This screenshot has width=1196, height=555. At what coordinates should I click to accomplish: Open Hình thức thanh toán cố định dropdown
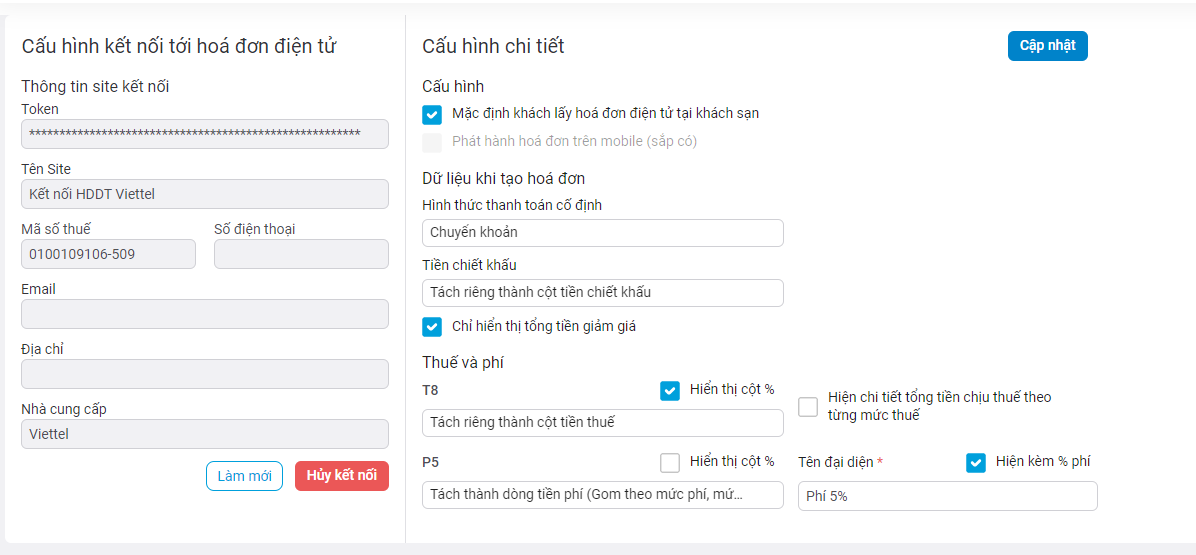602,233
